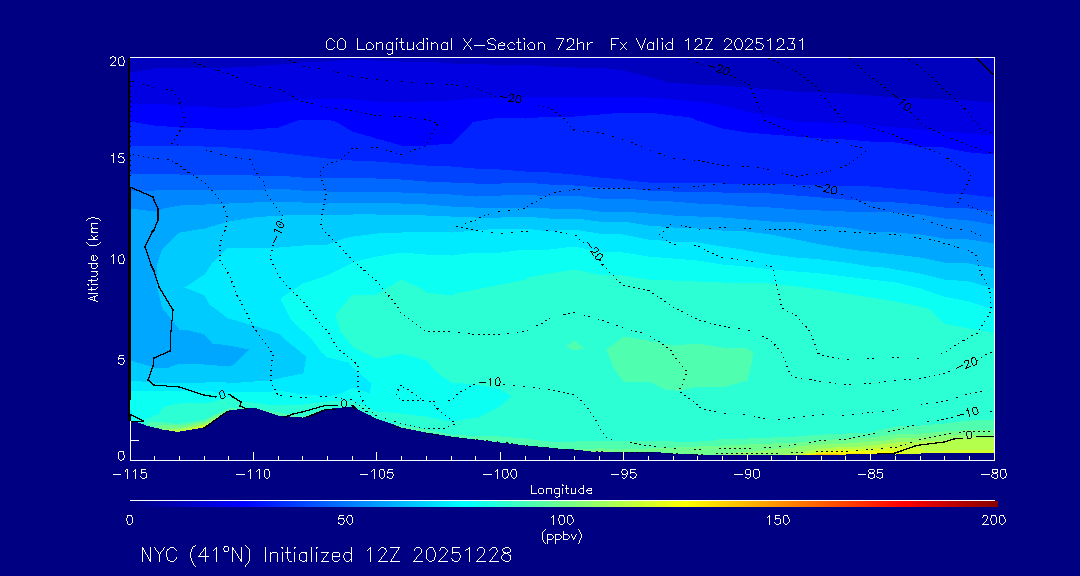Click the 5 km altitude tick label
Image resolution: width=1080 pixels, height=576 pixels.
click(x=118, y=359)
